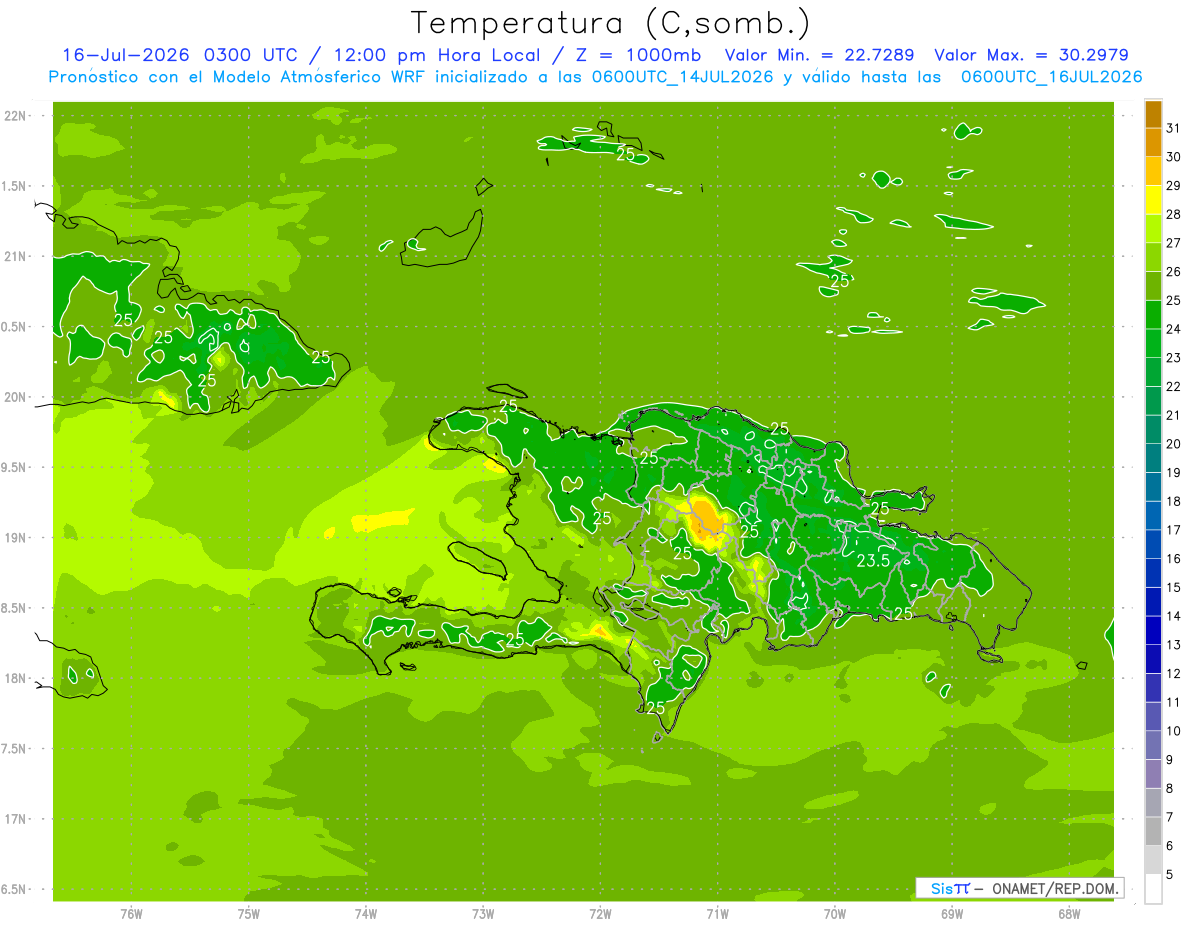Click the title "Temperatura (C,somb.)"
1200x927 pixels.
point(611,24)
